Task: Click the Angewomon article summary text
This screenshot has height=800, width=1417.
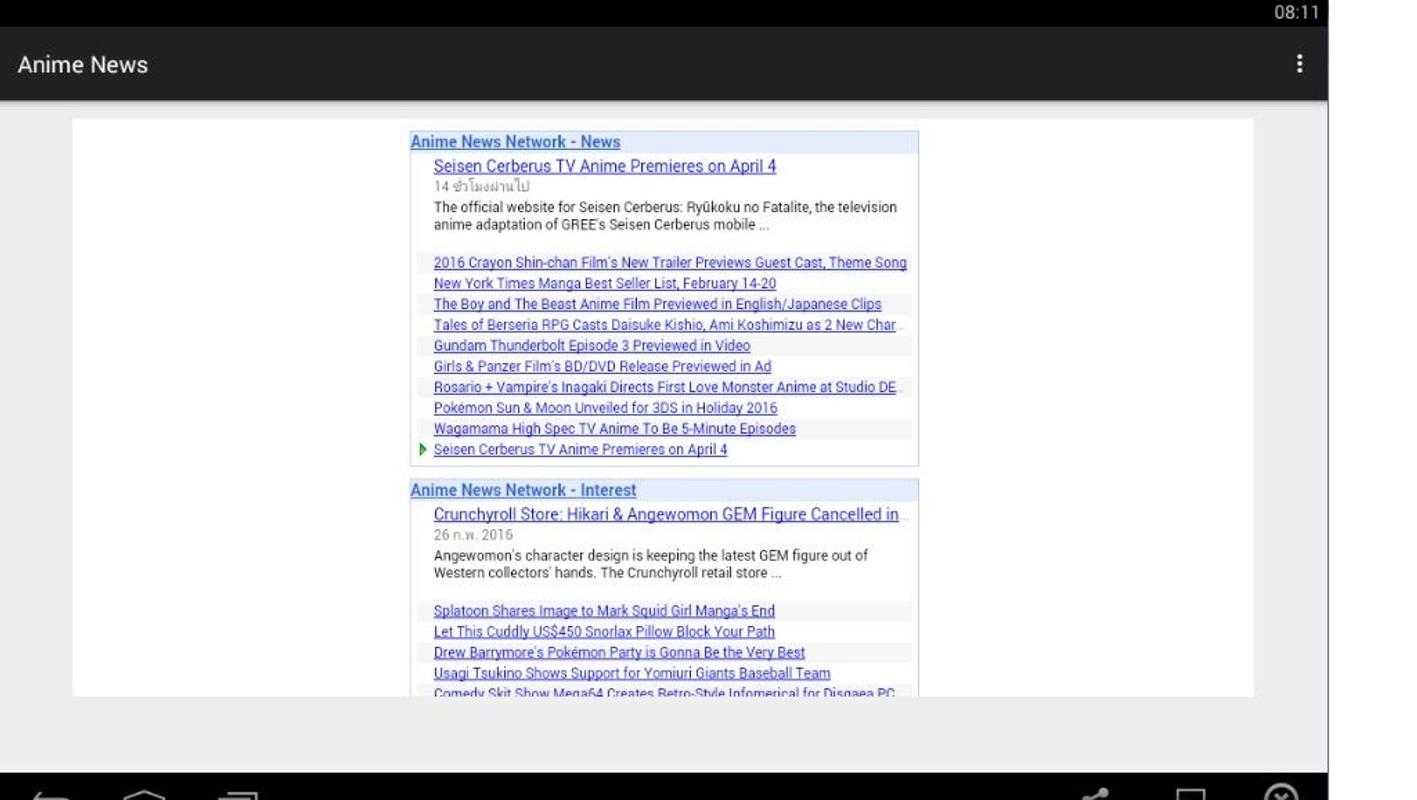Action: point(651,564)
